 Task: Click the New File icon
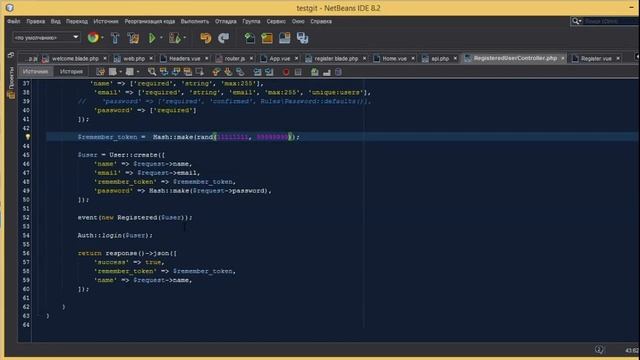pyautogui.click(x=249, y=38)
